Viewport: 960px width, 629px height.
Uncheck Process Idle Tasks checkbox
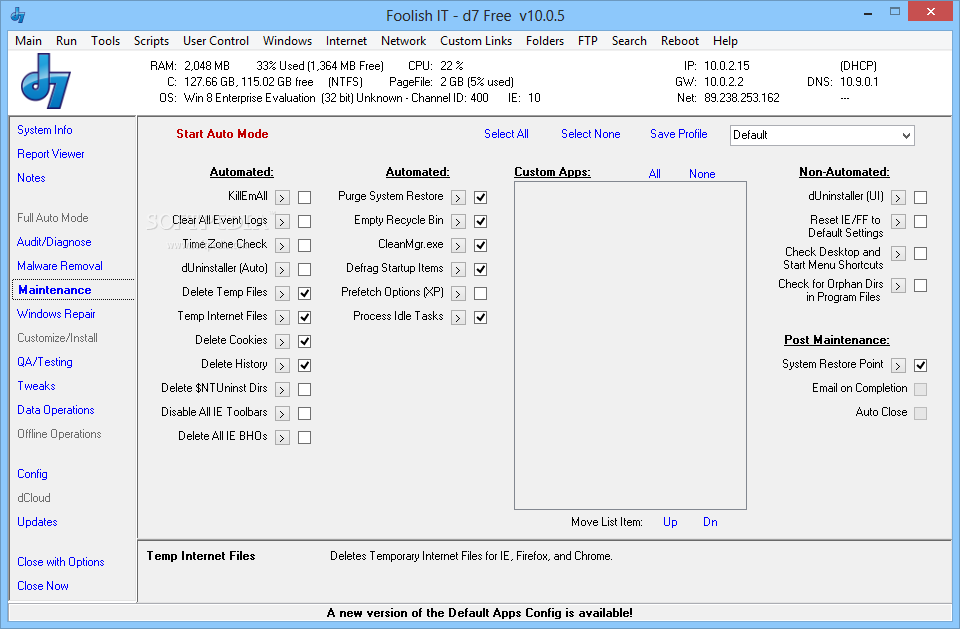(481, 317)
